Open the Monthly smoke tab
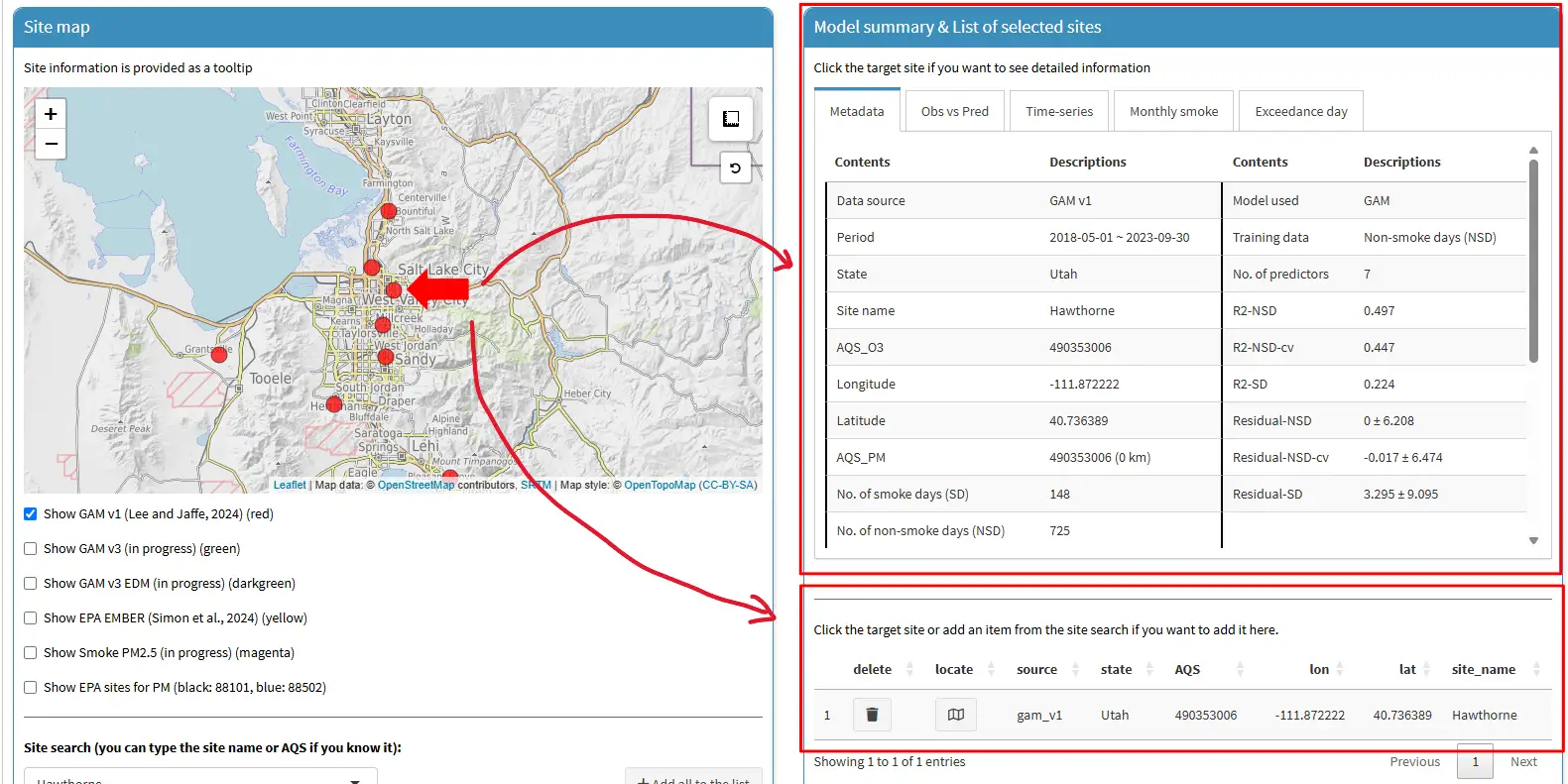This screenshot has width=1568, height=784. pyautogui.click(x=1173, y=112)
